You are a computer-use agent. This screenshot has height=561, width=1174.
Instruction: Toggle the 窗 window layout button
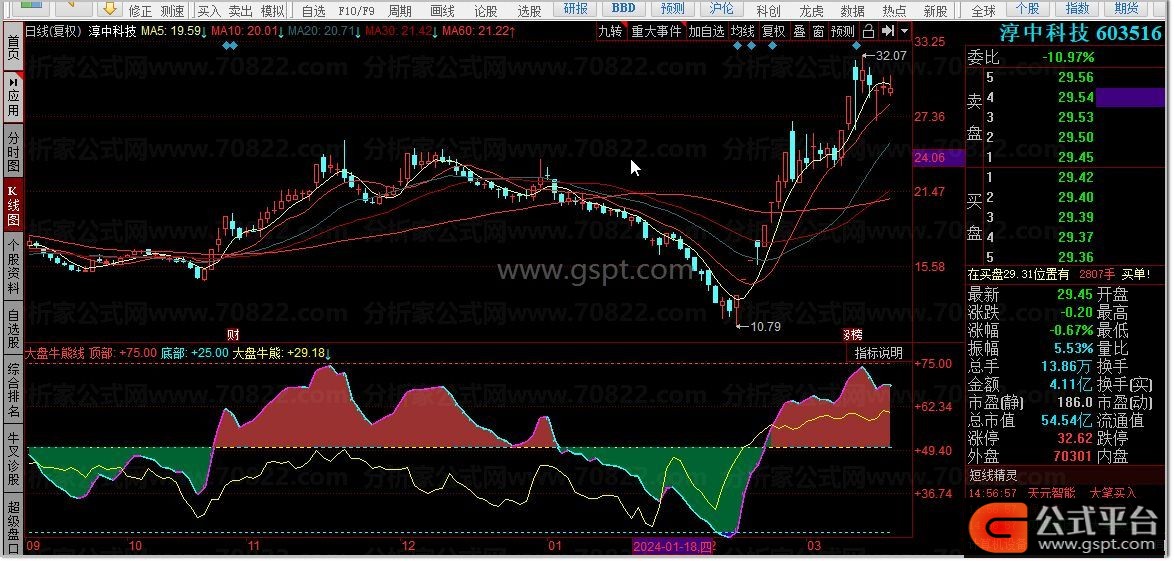[x=818, y=31]
